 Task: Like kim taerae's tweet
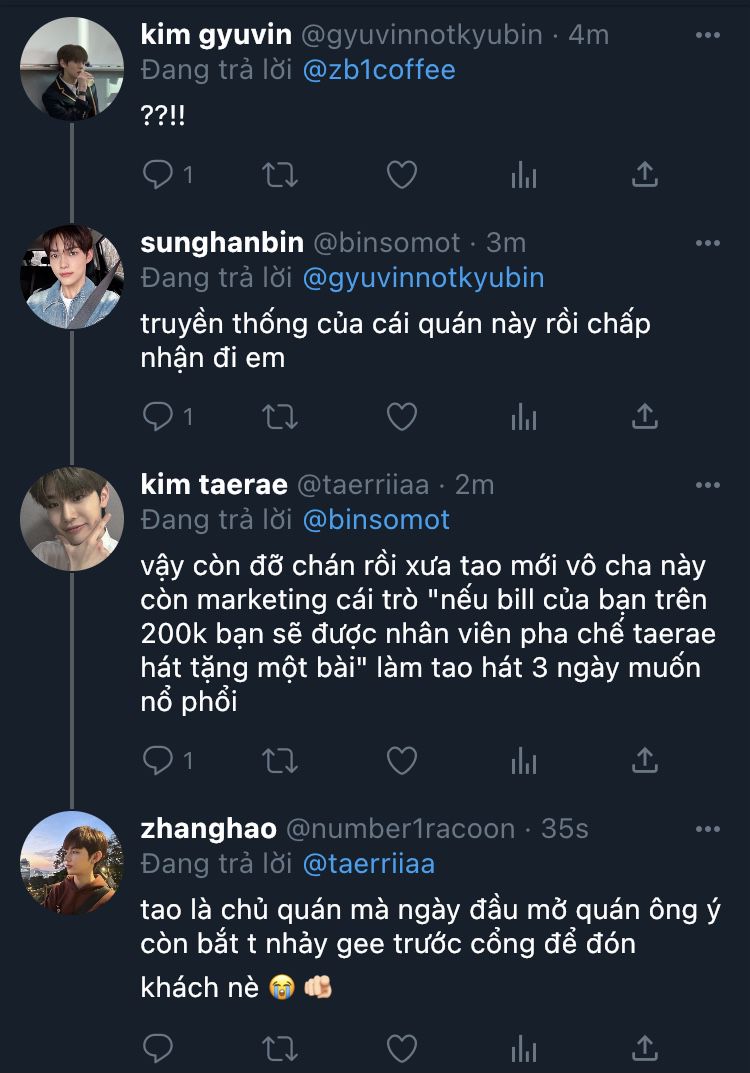401,761
